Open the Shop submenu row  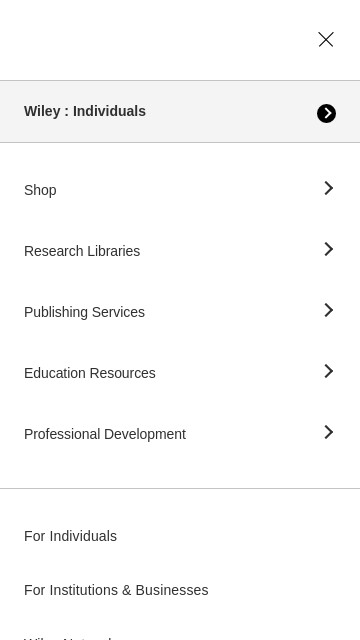point(180,190)
